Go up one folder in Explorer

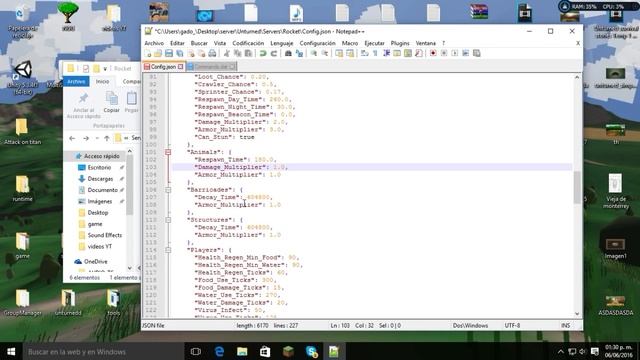click(107, 138)
